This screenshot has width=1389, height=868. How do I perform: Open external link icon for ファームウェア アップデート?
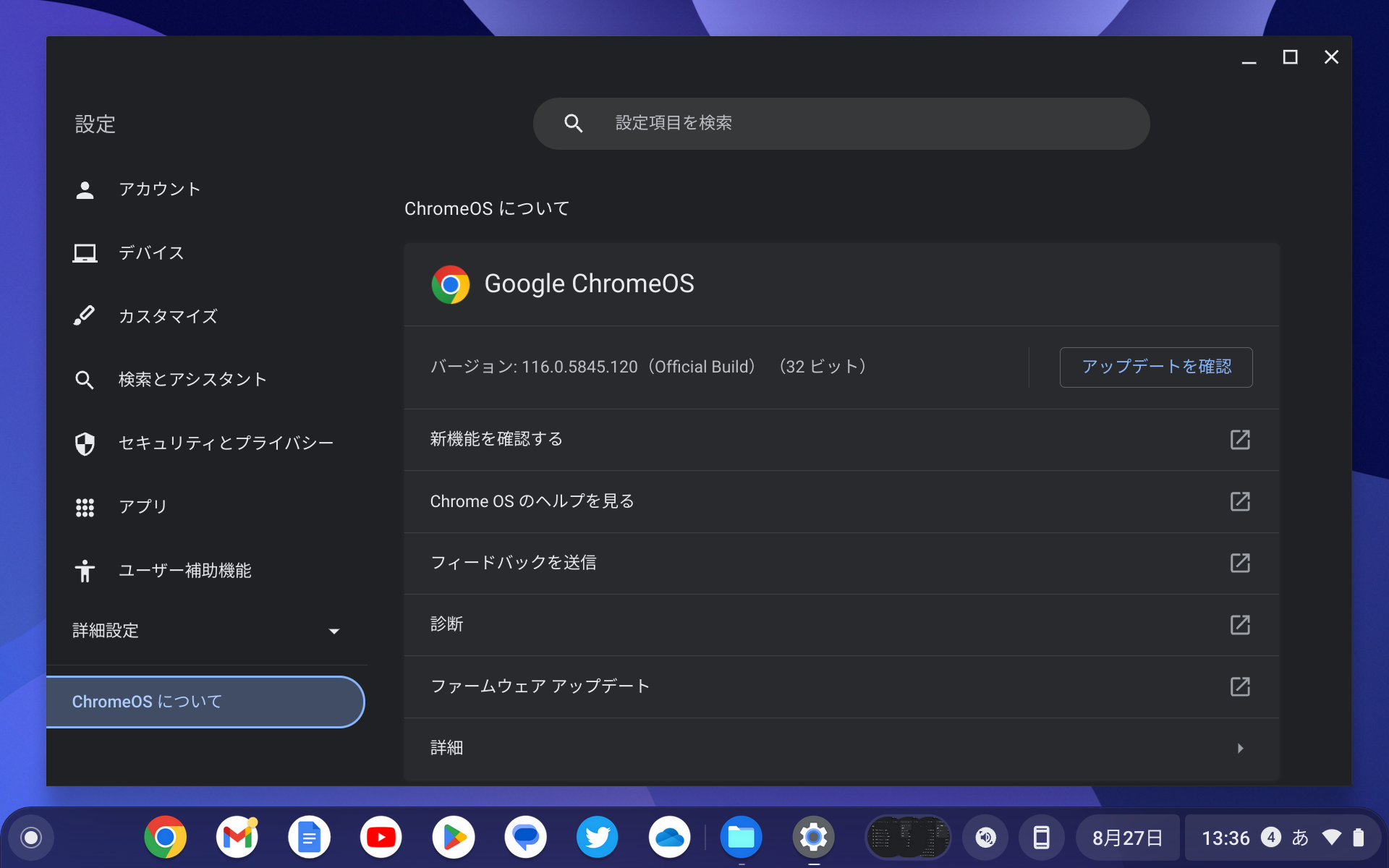[1241, 687]
